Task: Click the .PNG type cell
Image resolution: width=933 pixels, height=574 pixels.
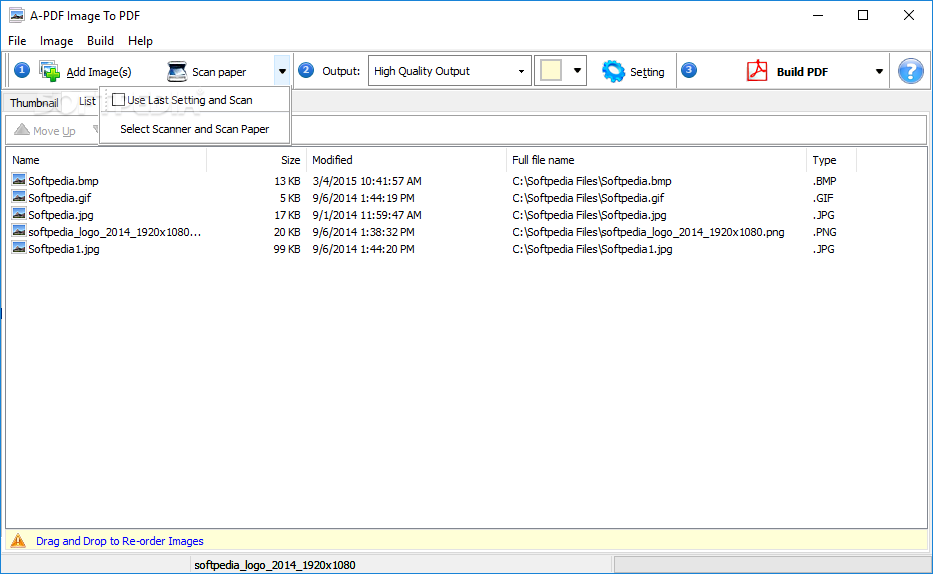Action: pos(824,232)
